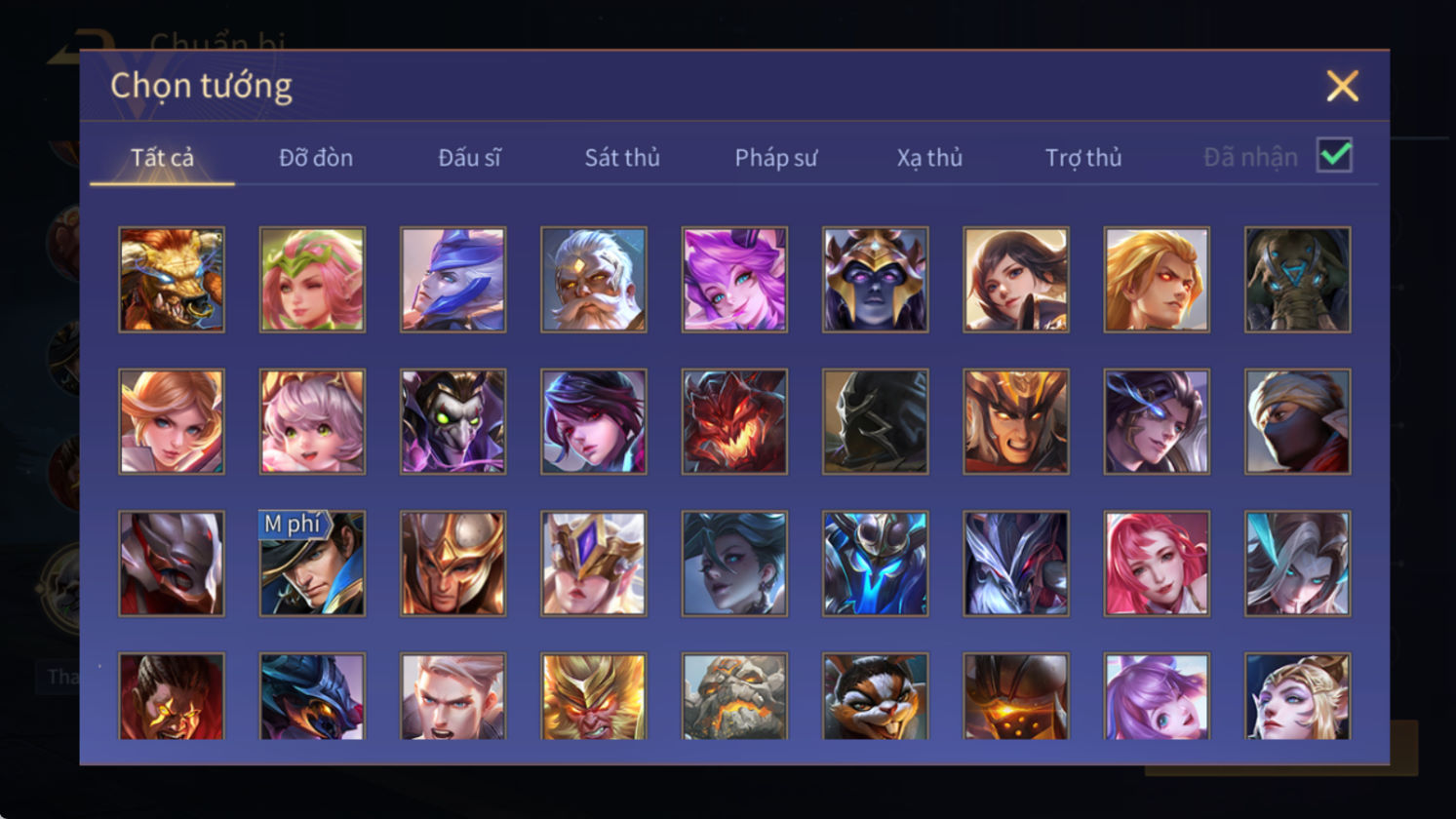Screen dimensions: 1456x819
Task: Choose the red demon face hero
Action: point(734,421)
